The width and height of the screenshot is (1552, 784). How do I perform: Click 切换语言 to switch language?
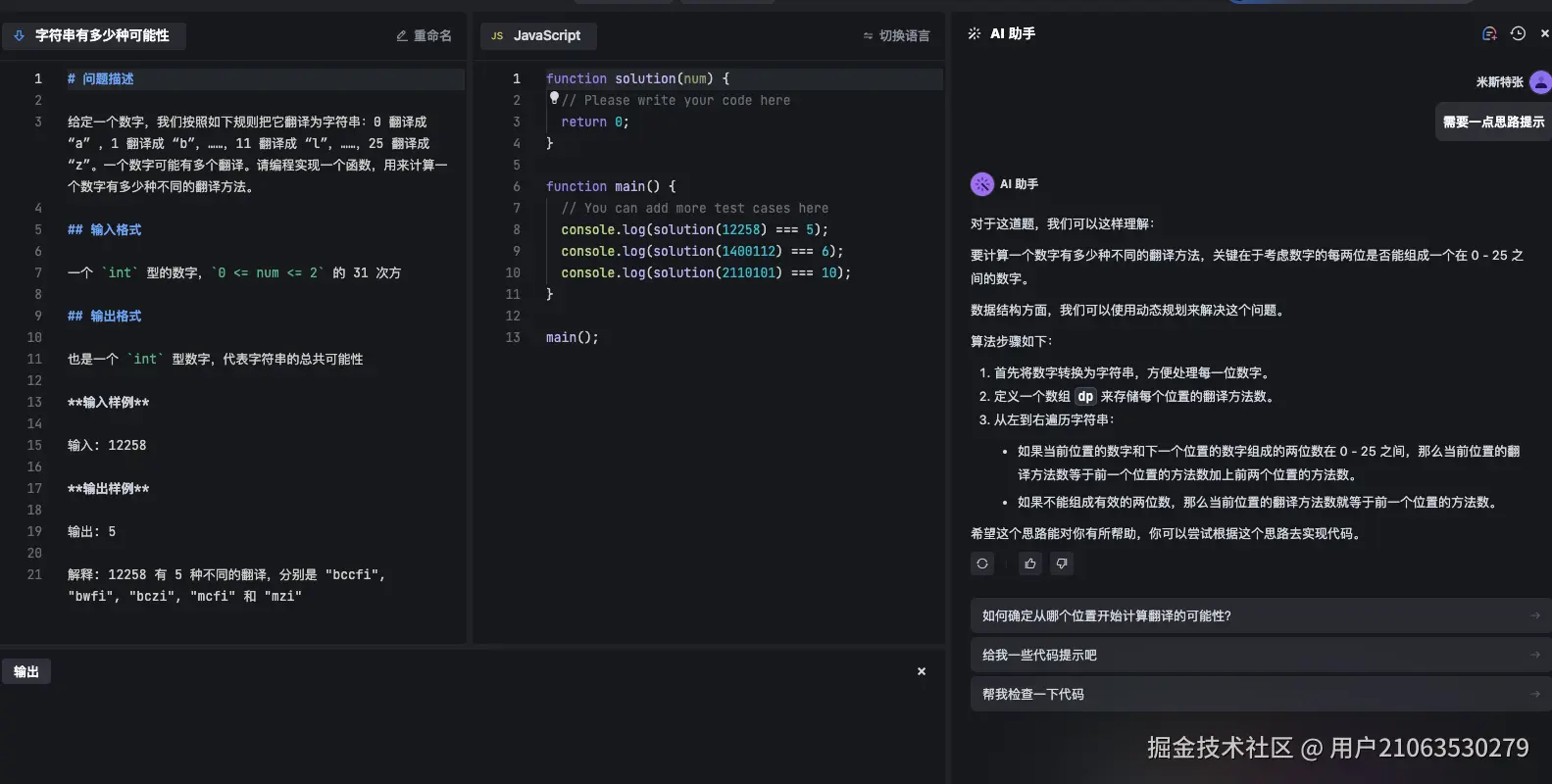point(896,35)
